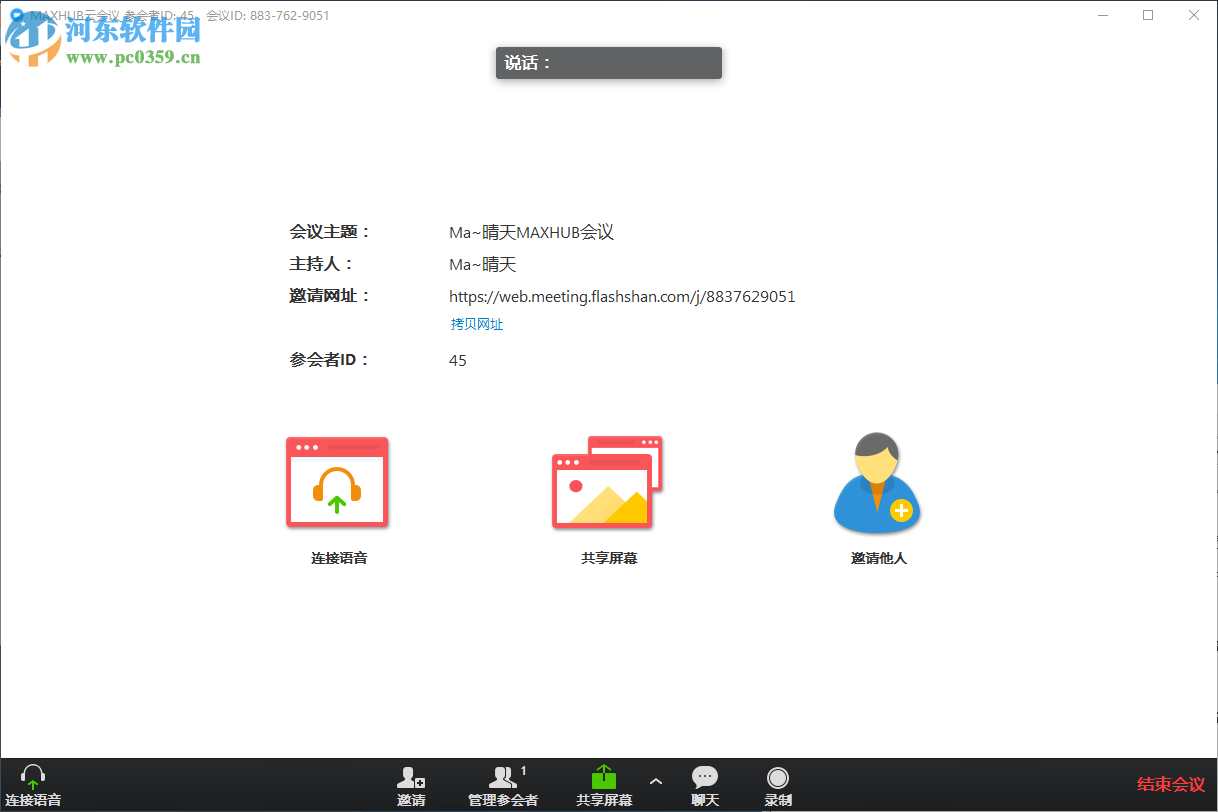Toggle screen sharing on

coord(603,785)
